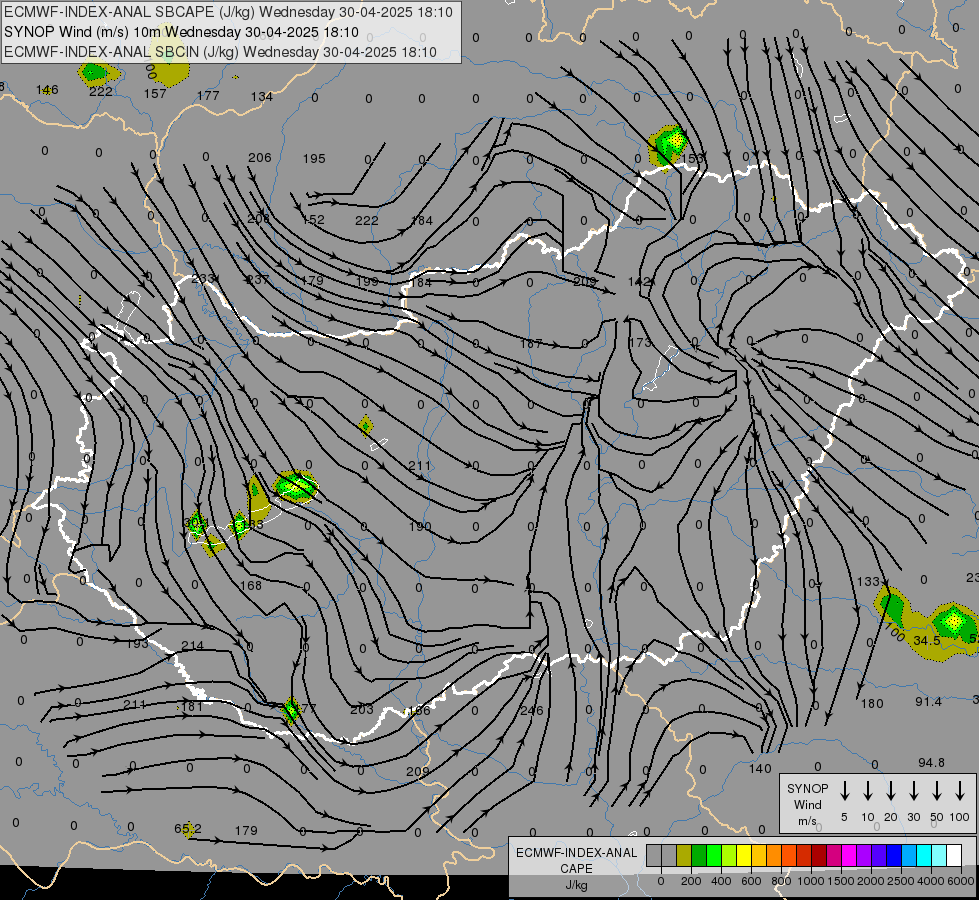This screenshot has height=900, width=979.
Task: Pick the pure yellow CAPE legend swatch
Action: point(744,856)
